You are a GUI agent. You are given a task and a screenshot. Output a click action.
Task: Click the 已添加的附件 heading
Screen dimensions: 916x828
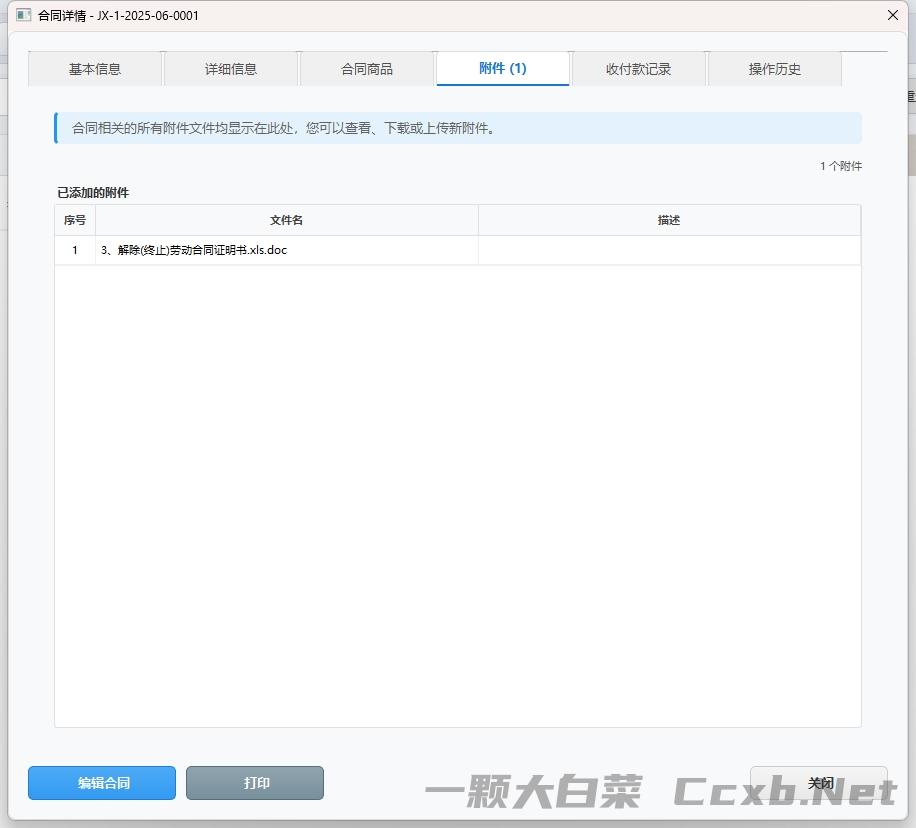point(93,193)
